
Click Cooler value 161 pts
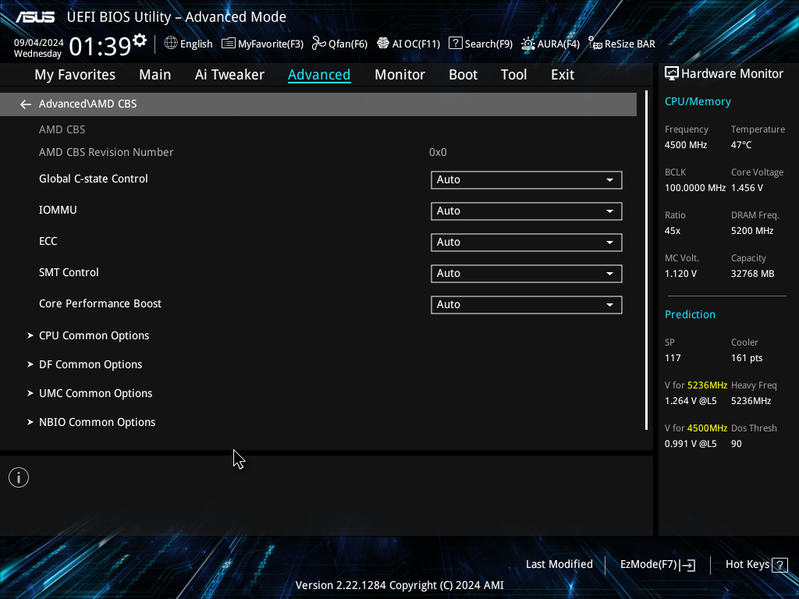(747, 358)
